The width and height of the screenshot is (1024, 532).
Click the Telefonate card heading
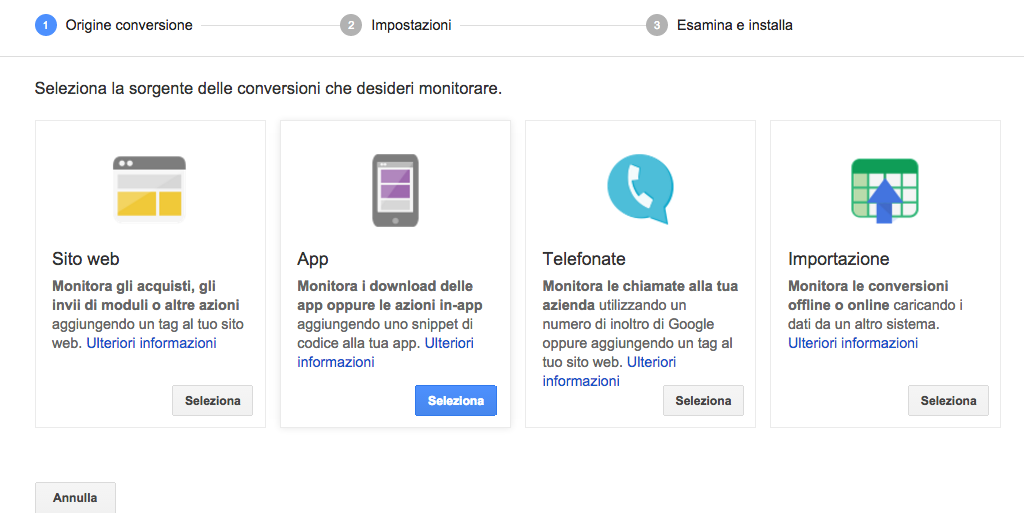[x=584, y=259]
